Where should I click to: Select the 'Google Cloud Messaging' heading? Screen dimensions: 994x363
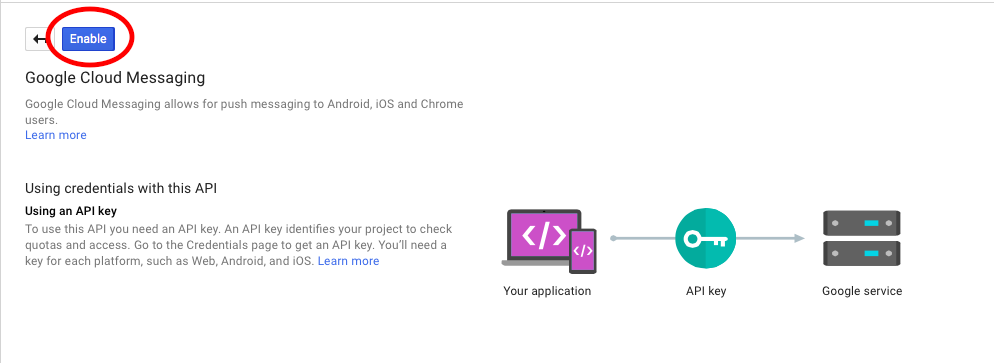point(115,78)
